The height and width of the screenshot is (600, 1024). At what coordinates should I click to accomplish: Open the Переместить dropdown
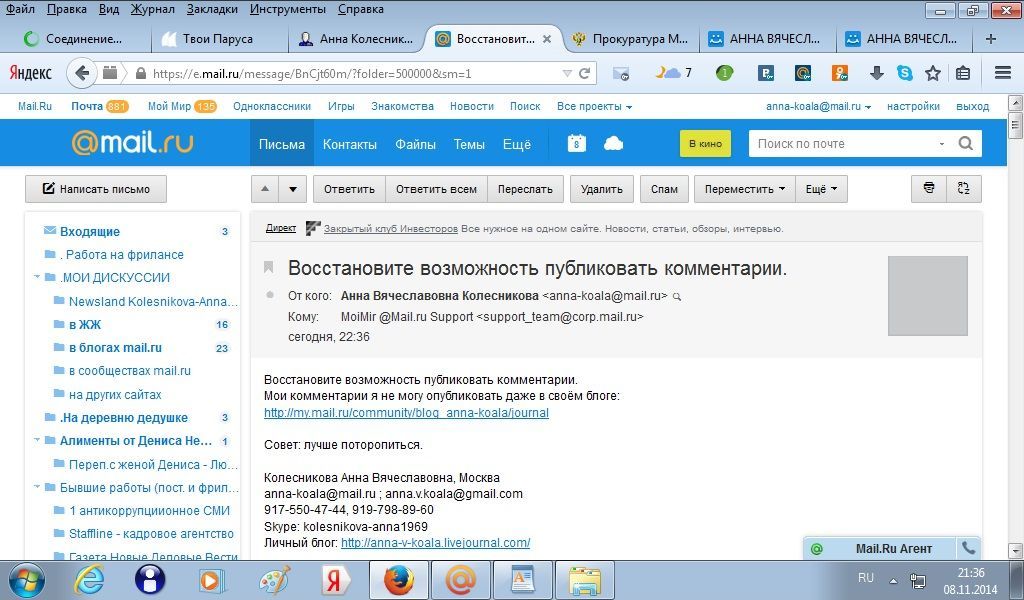point(744,189)
